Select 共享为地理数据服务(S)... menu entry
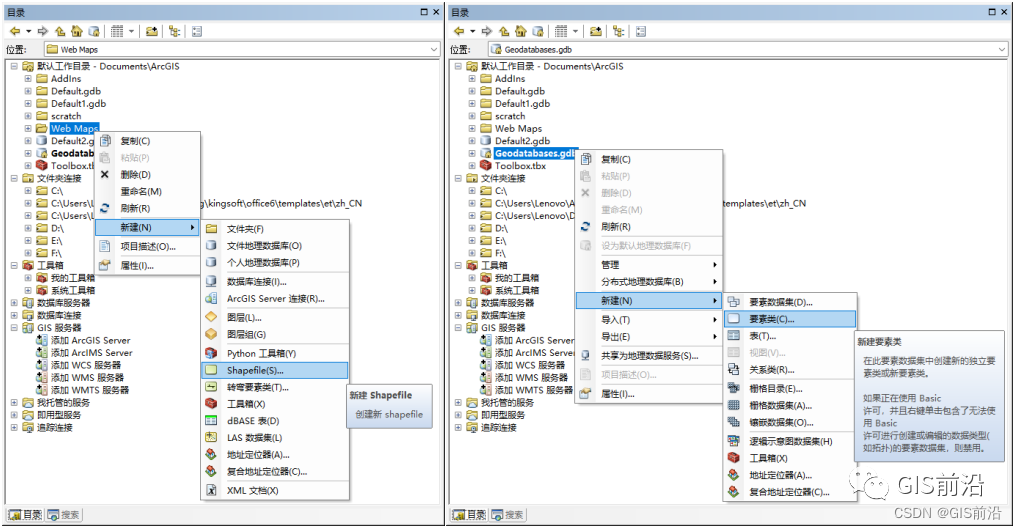 [x=649, y=356]
